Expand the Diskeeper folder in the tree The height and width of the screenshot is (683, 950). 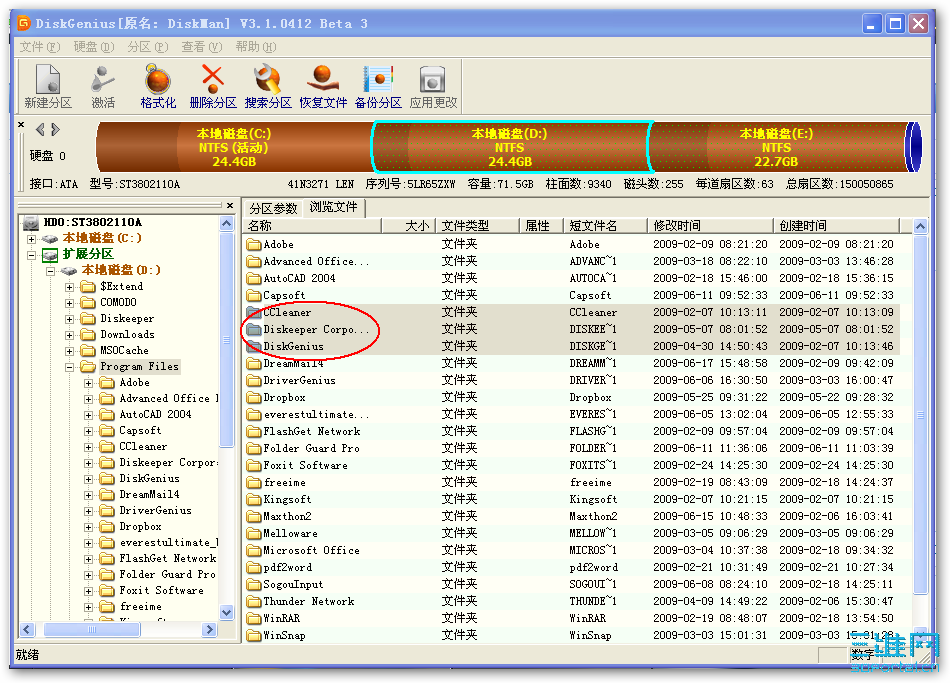(x=70, y=319)
